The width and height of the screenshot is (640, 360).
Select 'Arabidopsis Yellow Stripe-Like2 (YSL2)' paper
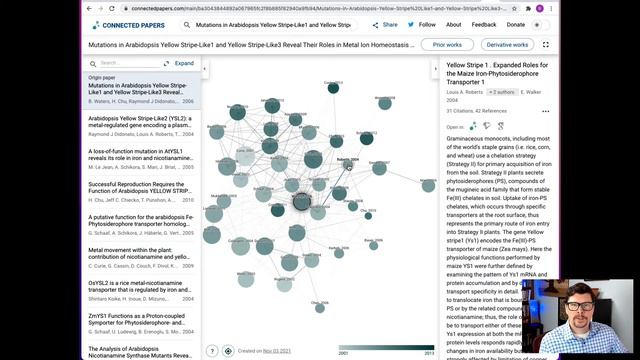[x=141, y=125]
